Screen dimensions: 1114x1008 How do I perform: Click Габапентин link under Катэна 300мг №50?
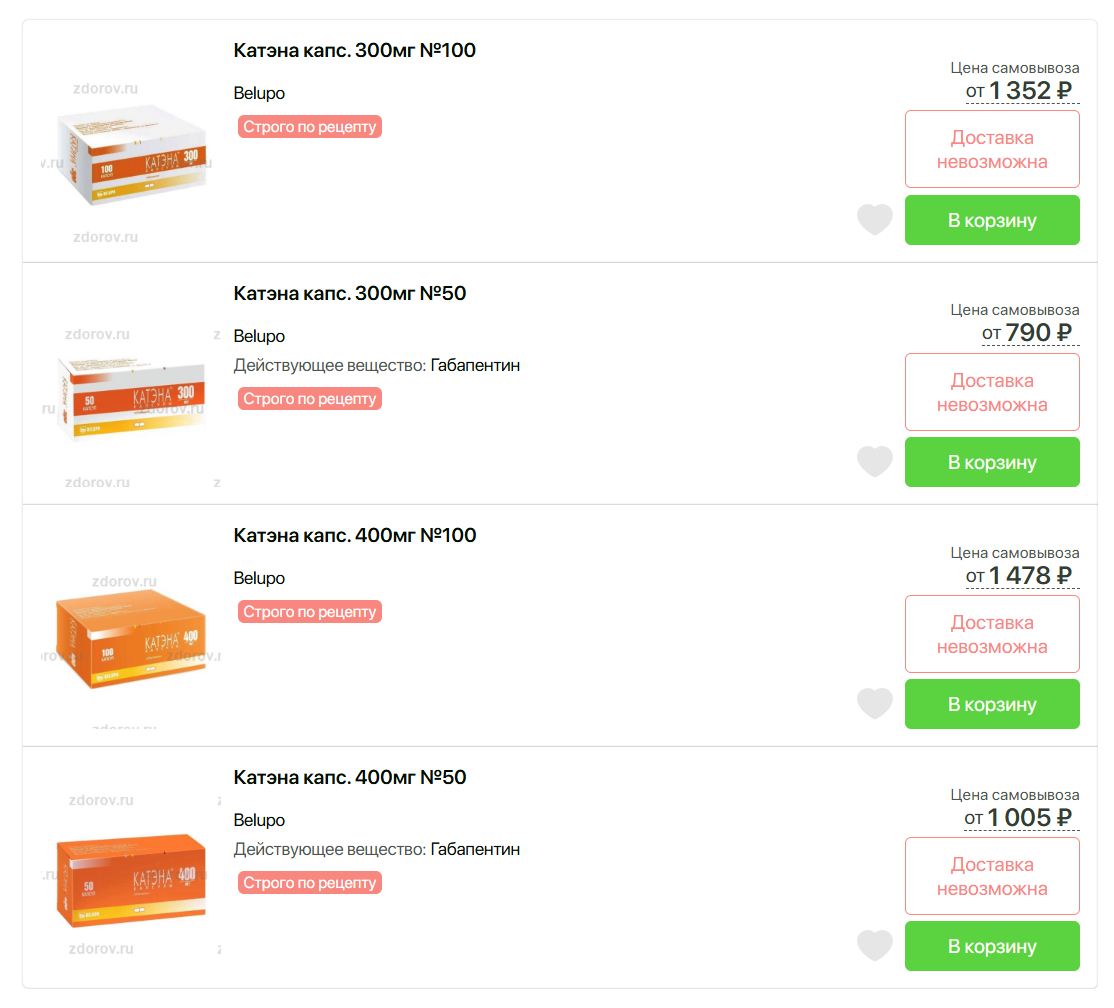pyautogui.click(x=475, y=366)
